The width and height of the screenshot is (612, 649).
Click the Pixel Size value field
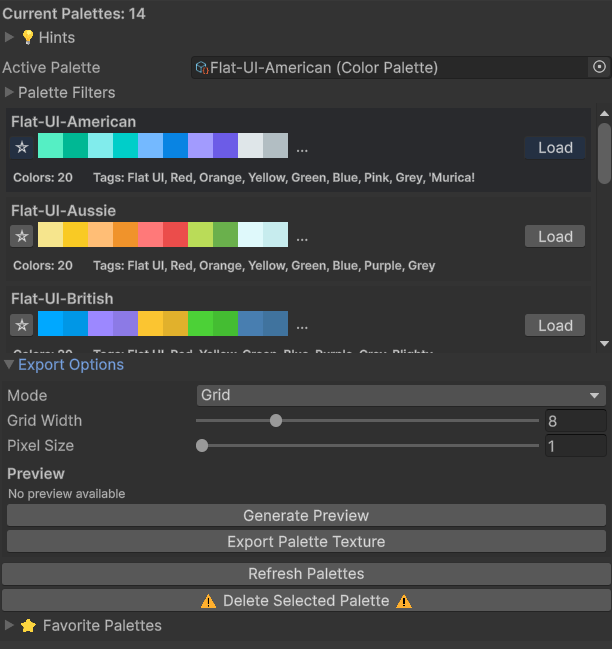pyautogui.click(x=576, y=446)
